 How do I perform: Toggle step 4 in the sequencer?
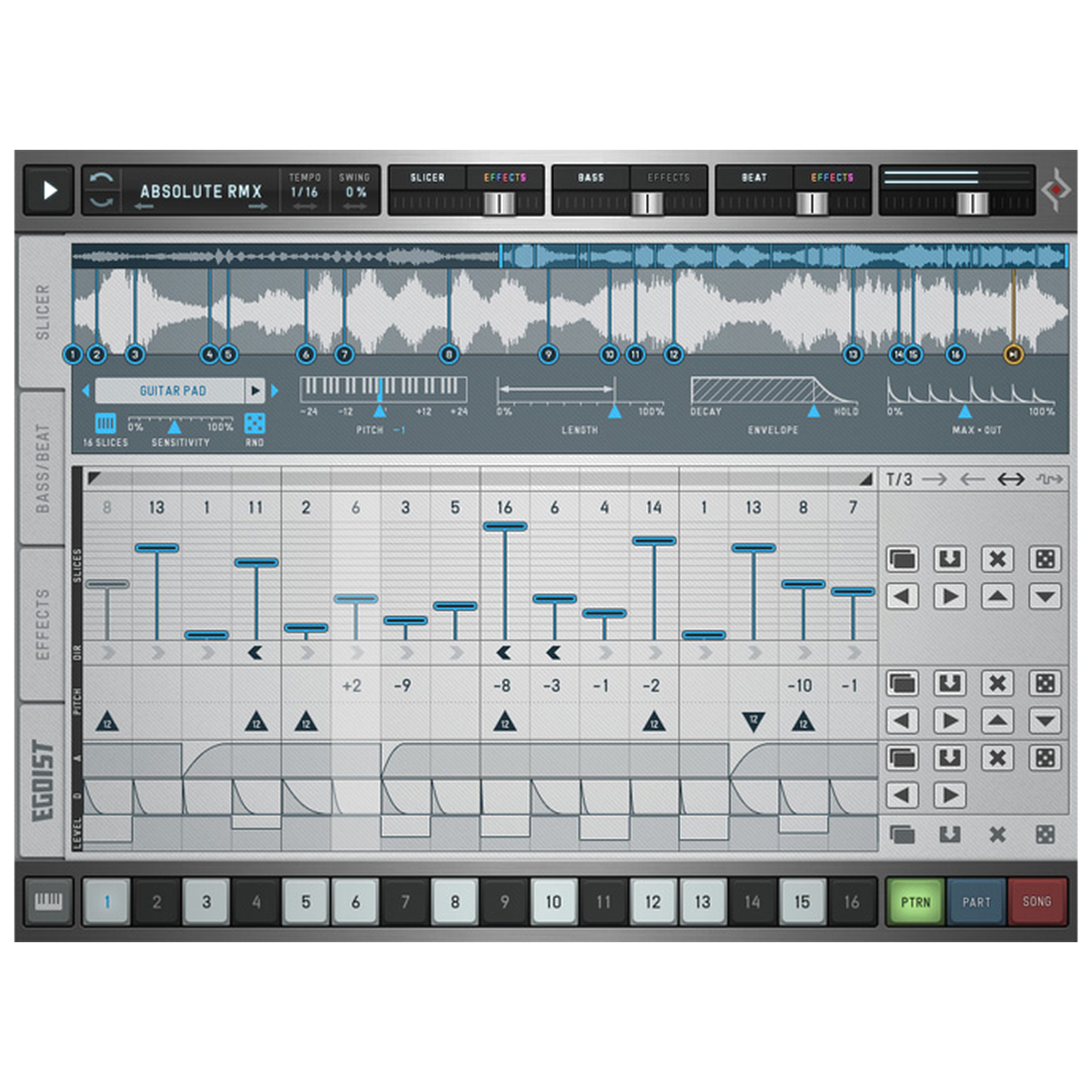point(256,902)
